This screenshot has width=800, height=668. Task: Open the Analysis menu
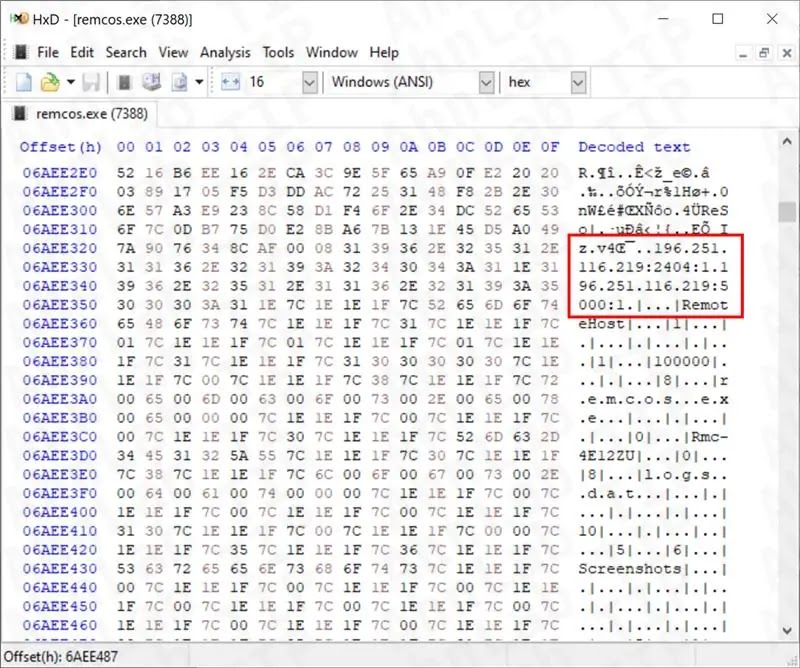pyautogui.click(x=225, y=53)
